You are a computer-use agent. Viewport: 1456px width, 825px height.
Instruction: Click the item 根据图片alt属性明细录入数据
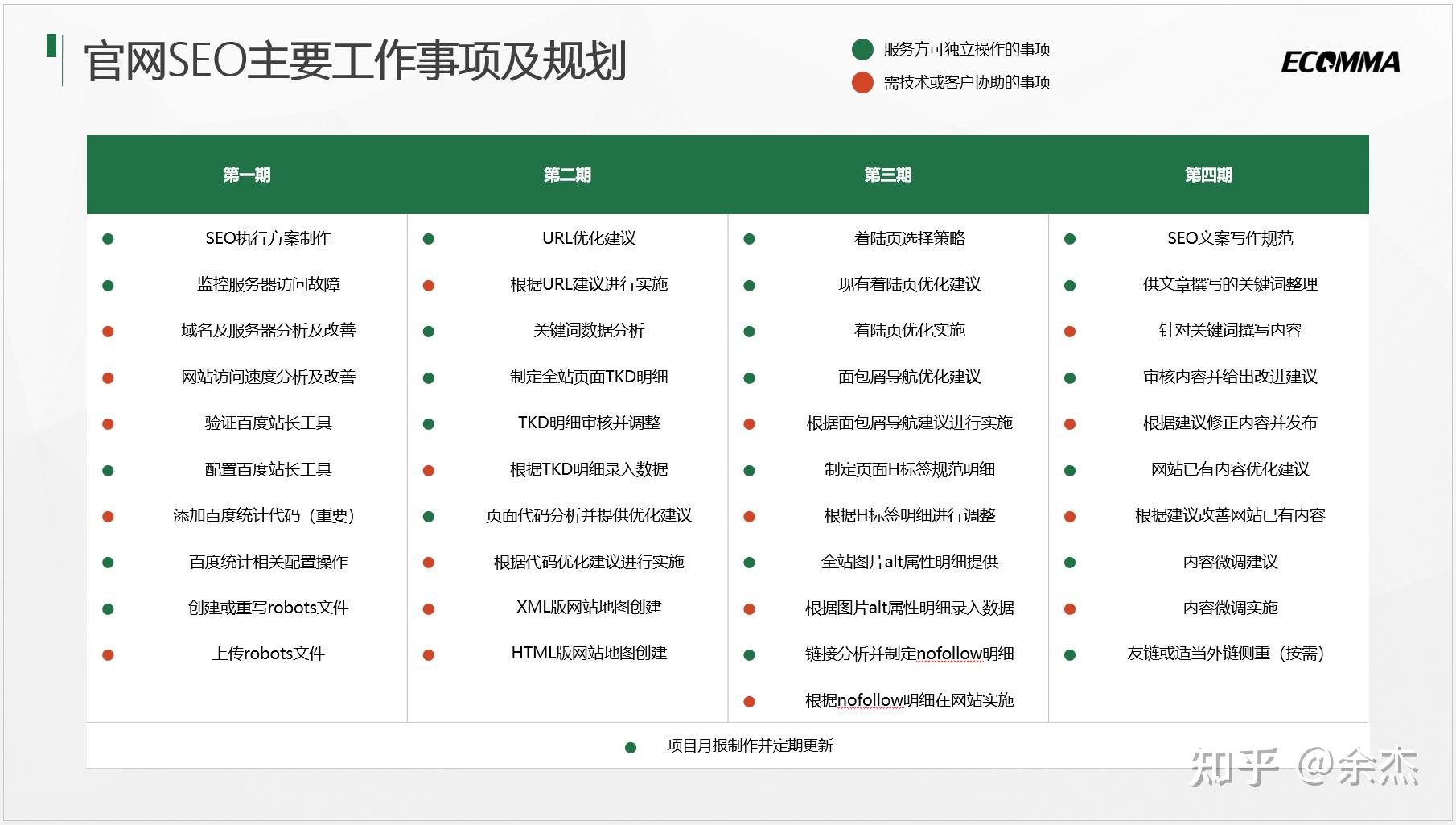tap(910, 608)
